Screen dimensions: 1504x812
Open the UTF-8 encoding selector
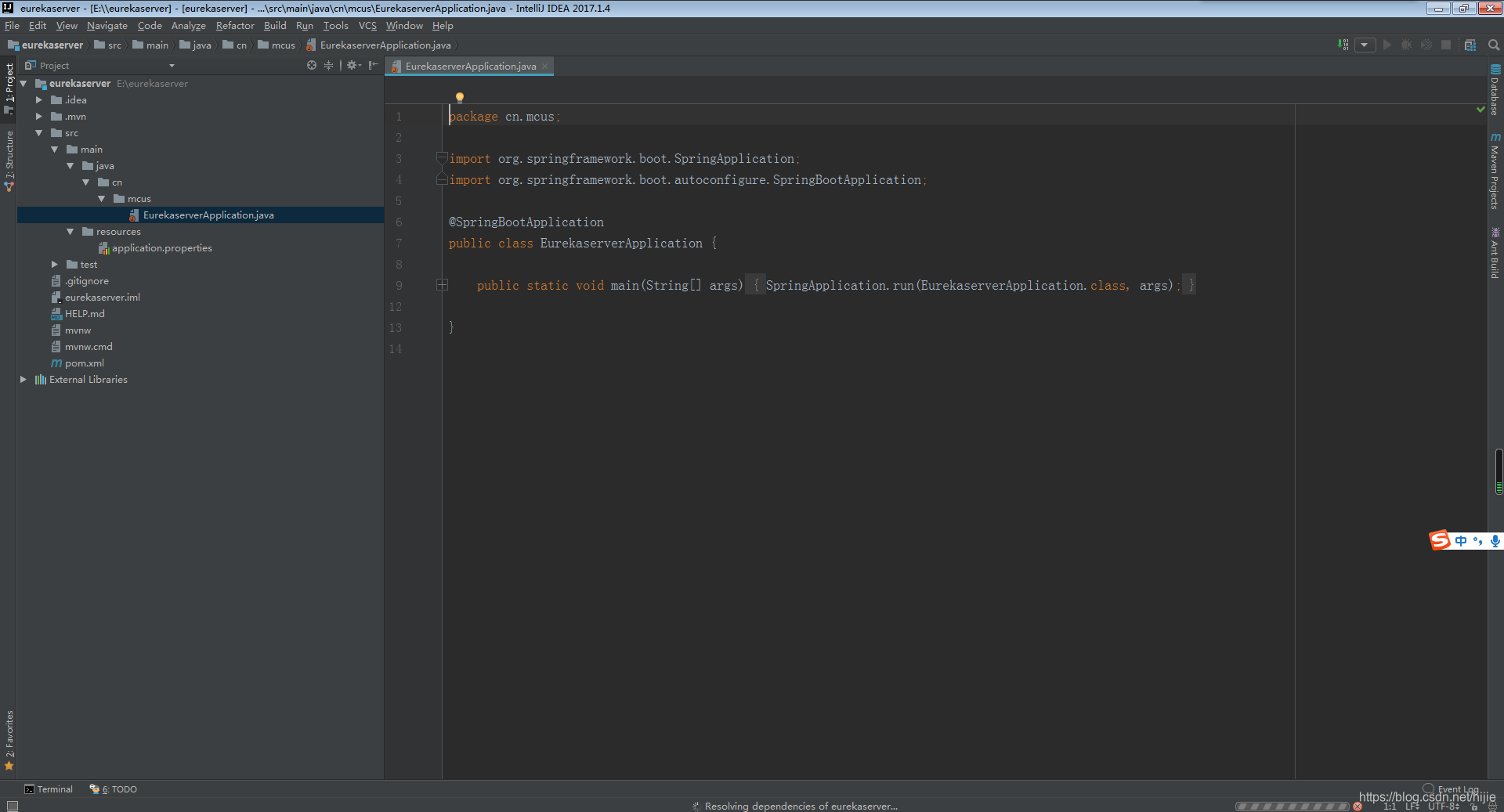(1444, 806)
